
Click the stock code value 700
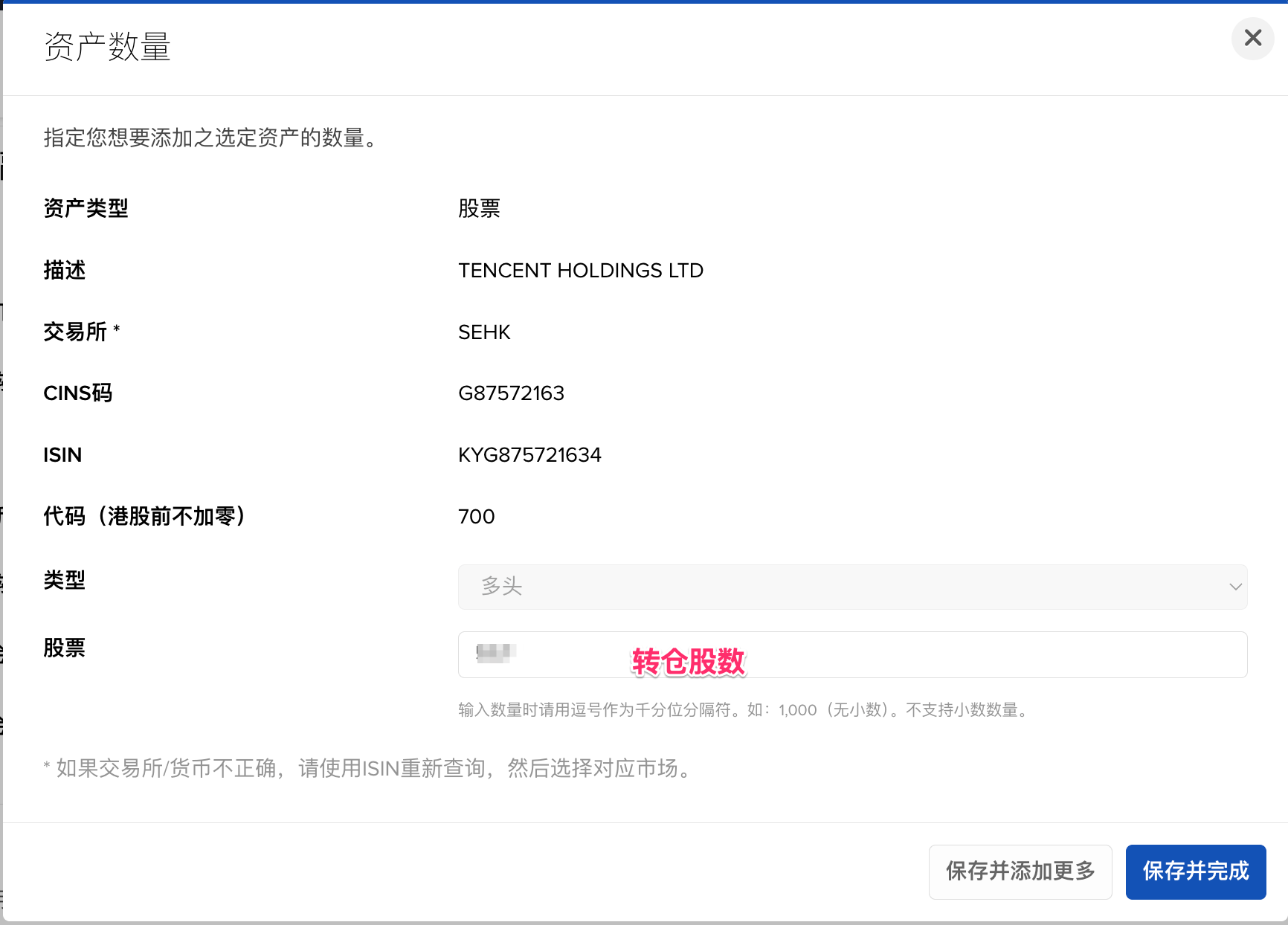pos(476,517)
